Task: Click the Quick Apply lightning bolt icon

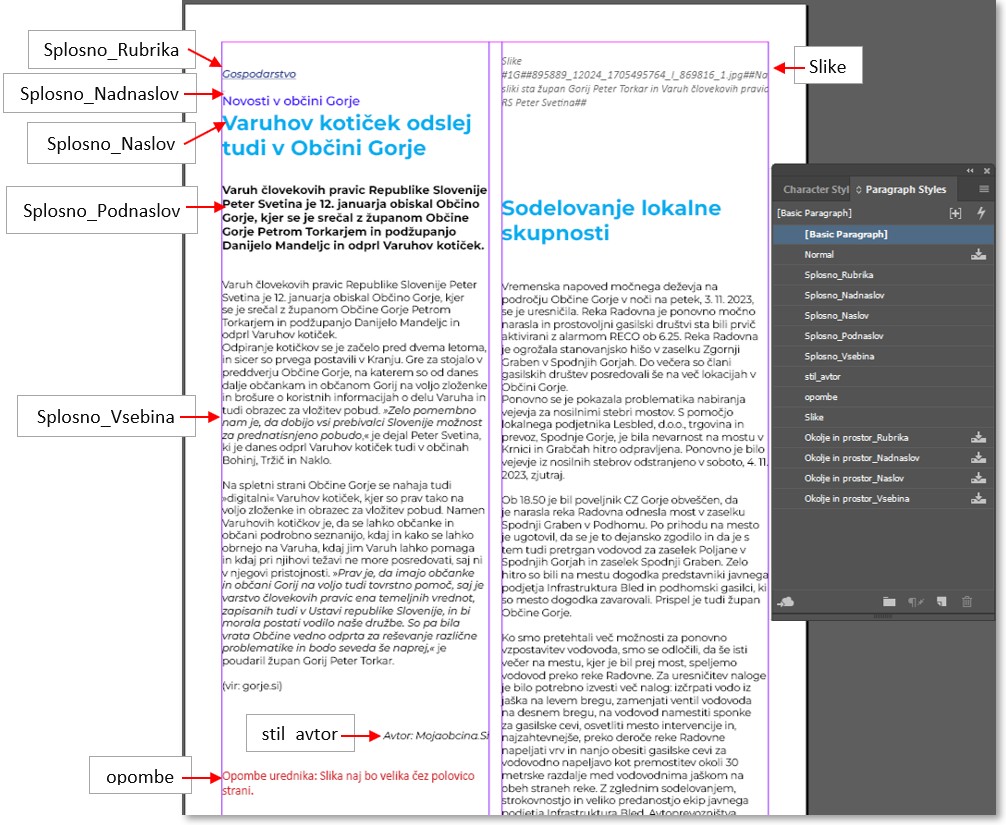Action: pos(981,213)
